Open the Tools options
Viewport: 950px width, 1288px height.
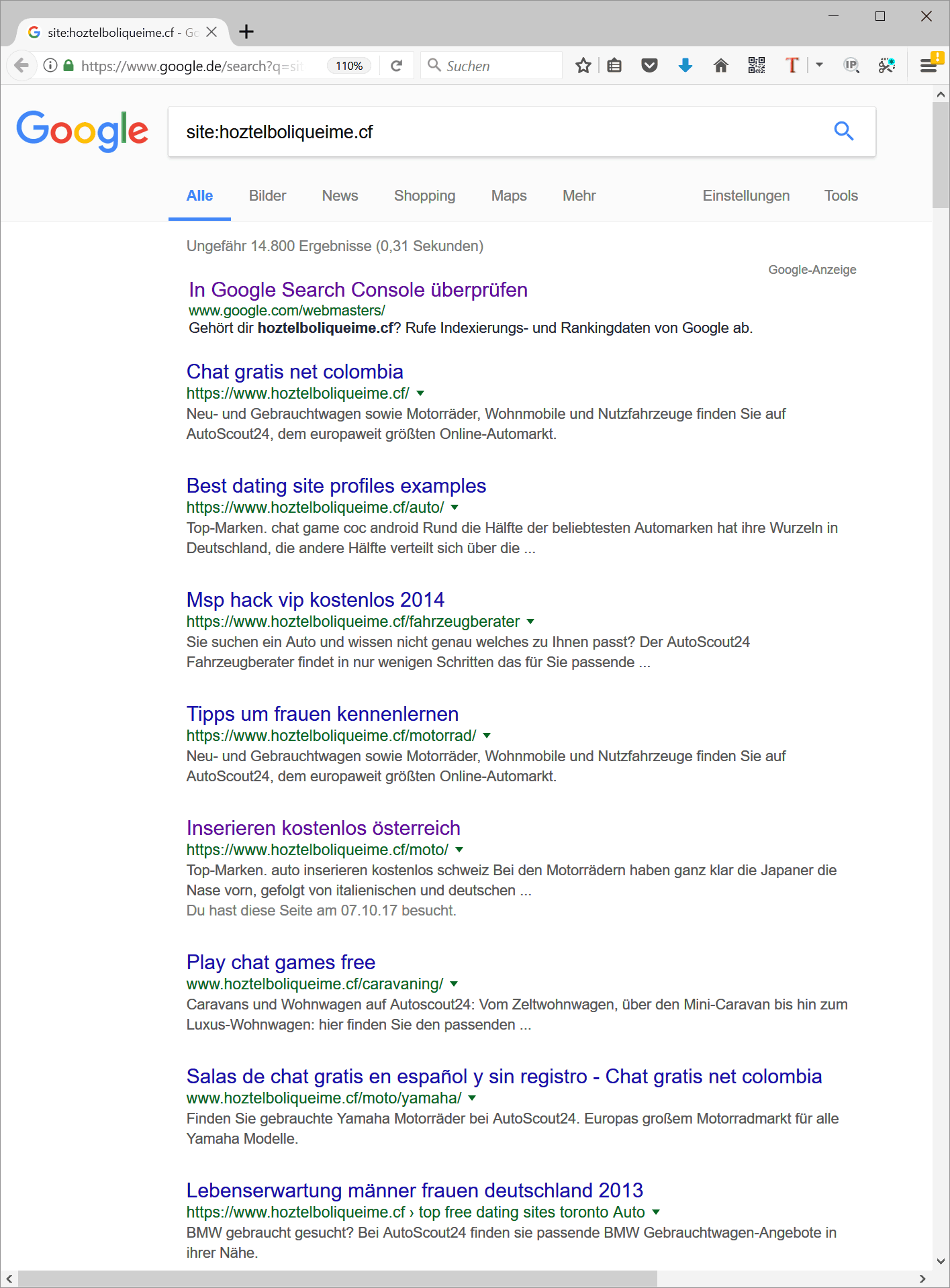(841, 196)
